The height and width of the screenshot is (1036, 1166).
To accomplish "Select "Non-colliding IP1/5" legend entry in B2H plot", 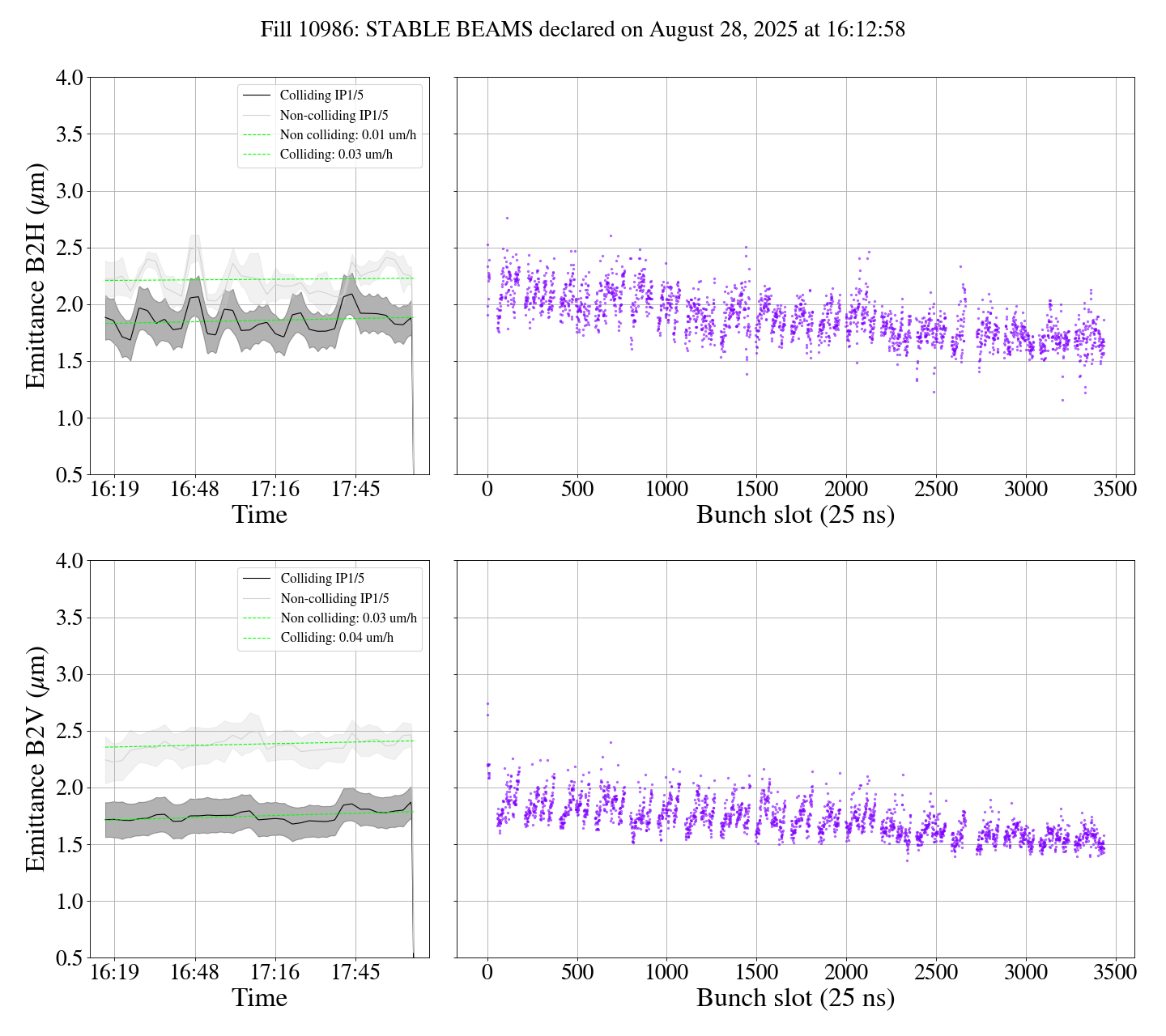I will (x=334, y=115).
